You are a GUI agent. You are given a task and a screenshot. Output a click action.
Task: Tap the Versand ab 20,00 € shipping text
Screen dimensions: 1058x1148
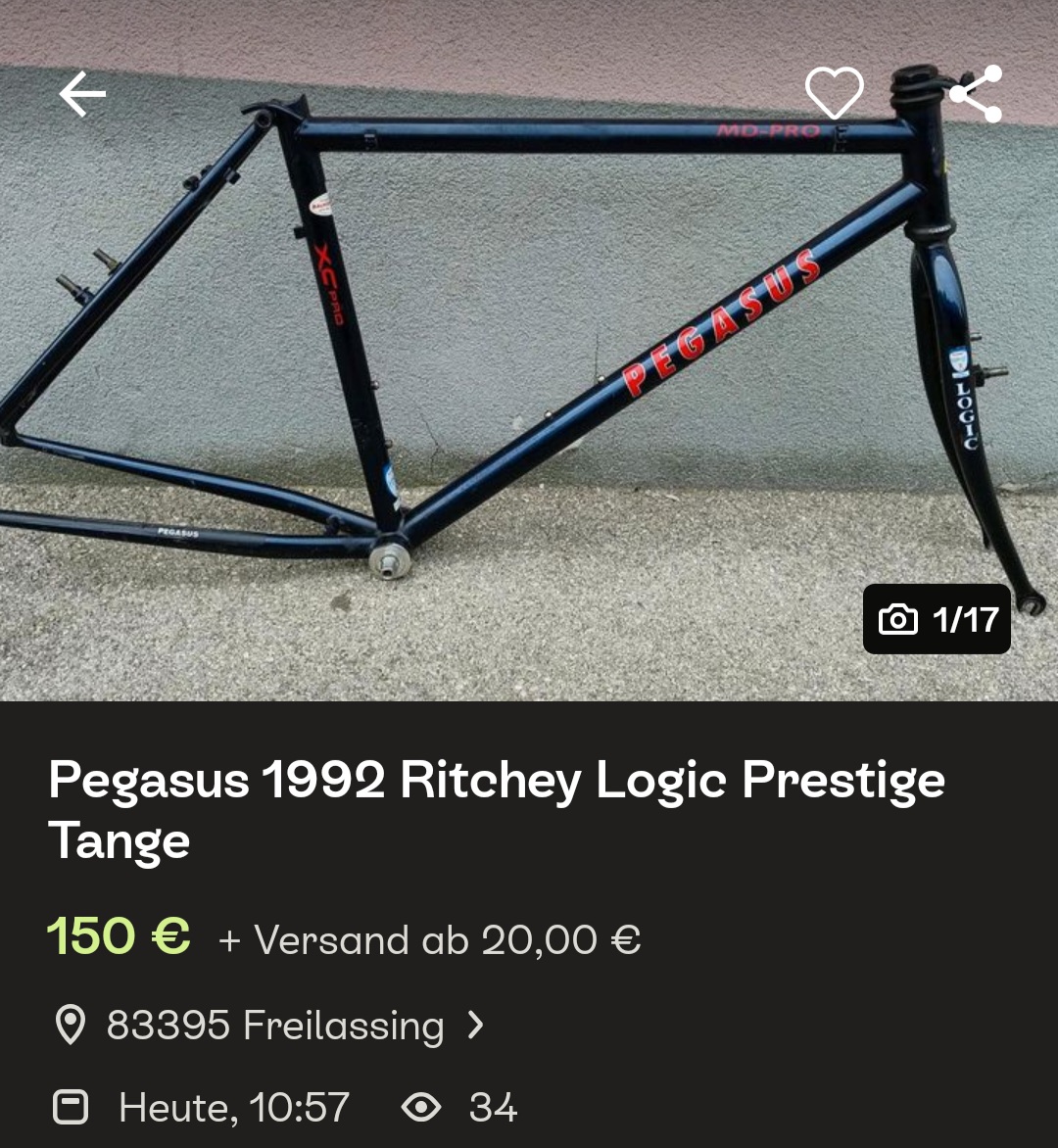tap(431, 940)
